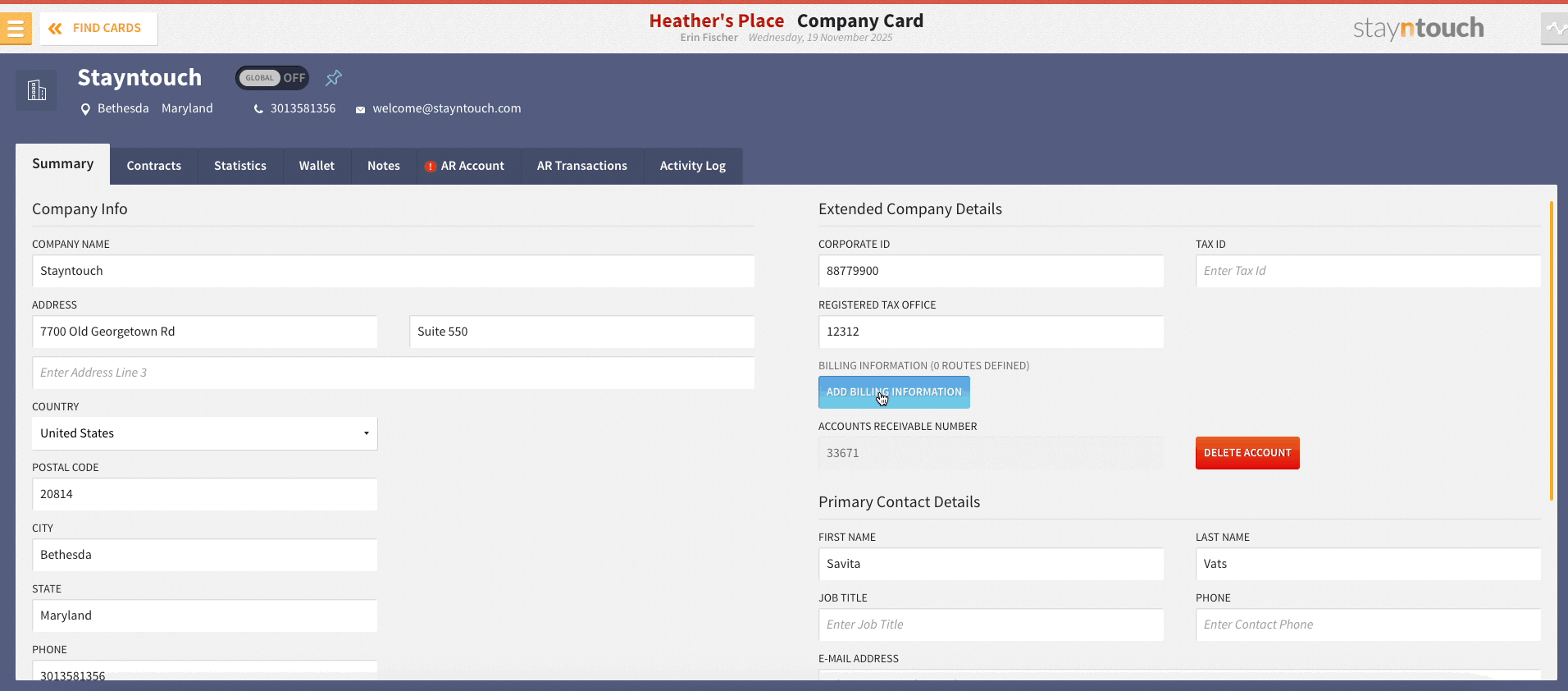Focus the Address Line 3 field
Image resolution: width=1568 pixels, height=691 pixels.
pos(393,373)
